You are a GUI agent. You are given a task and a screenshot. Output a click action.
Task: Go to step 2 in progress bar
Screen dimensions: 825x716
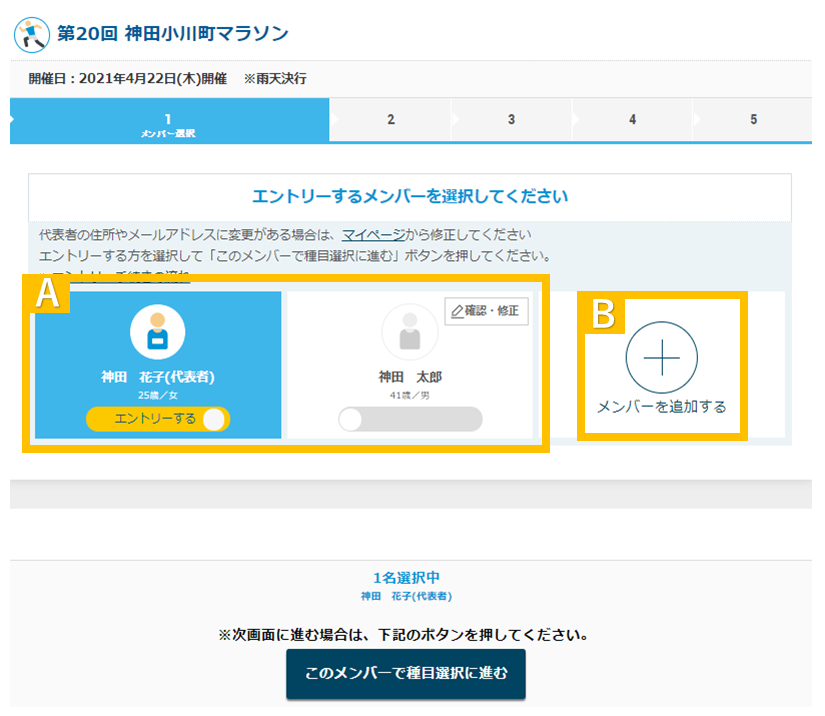tap(390, 119)
